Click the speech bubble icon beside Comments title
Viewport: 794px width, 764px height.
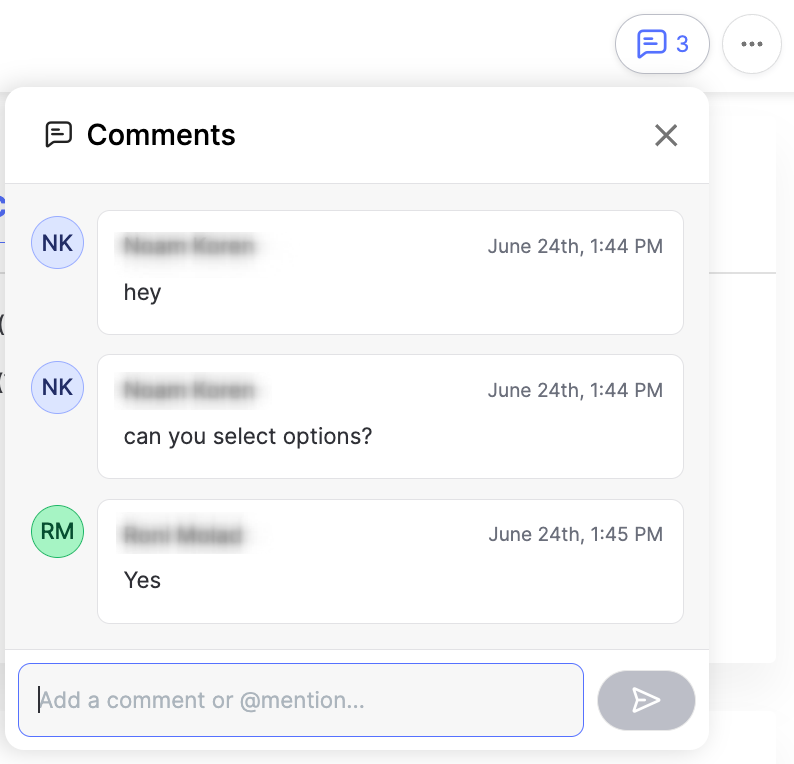click(59, 135)
